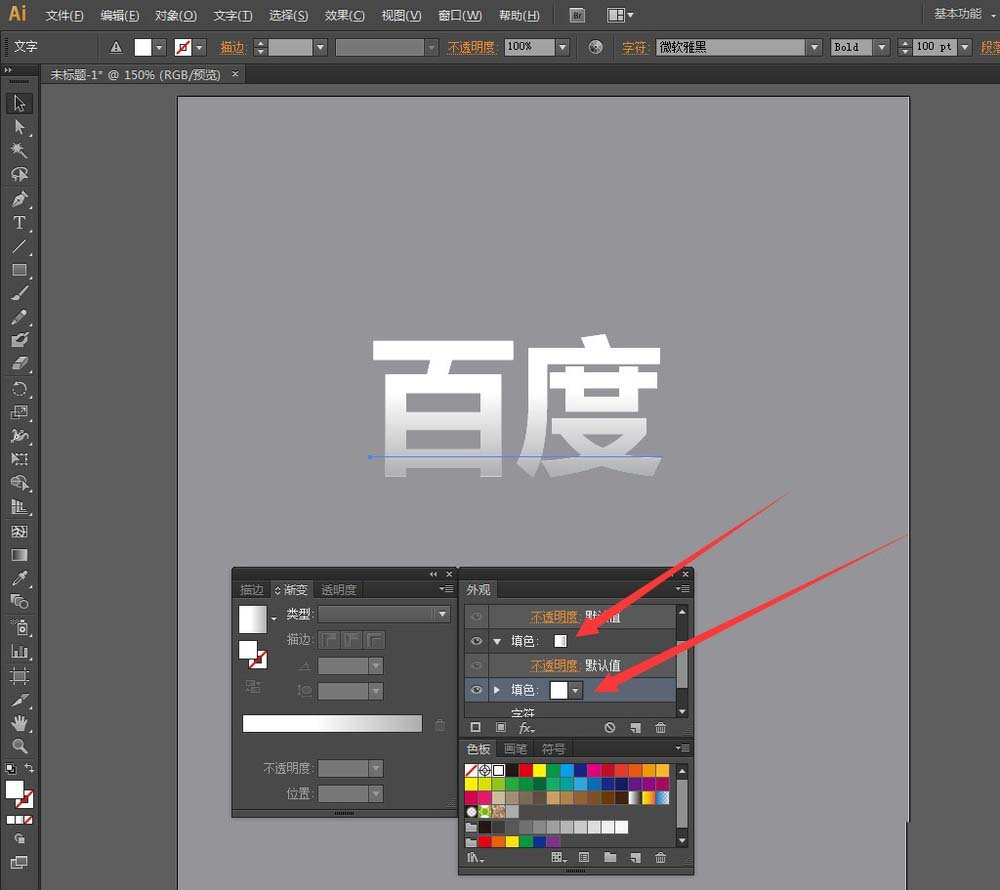Click the 字符 link in control bar
Viewport: 1000px width, 890px height.
pyautogui.click(x=635, y=47)
